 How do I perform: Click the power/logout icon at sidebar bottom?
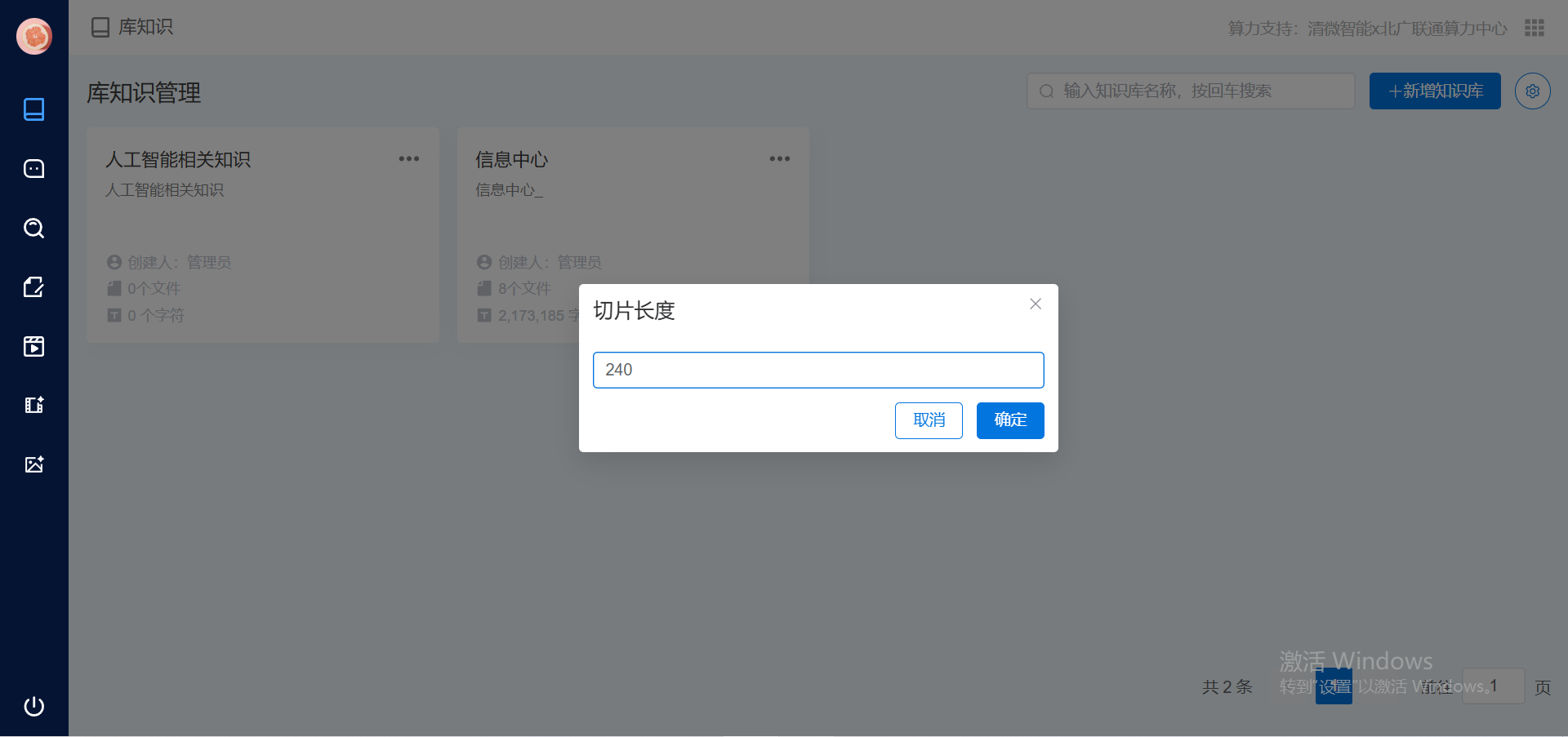click(x=33, y=707)
